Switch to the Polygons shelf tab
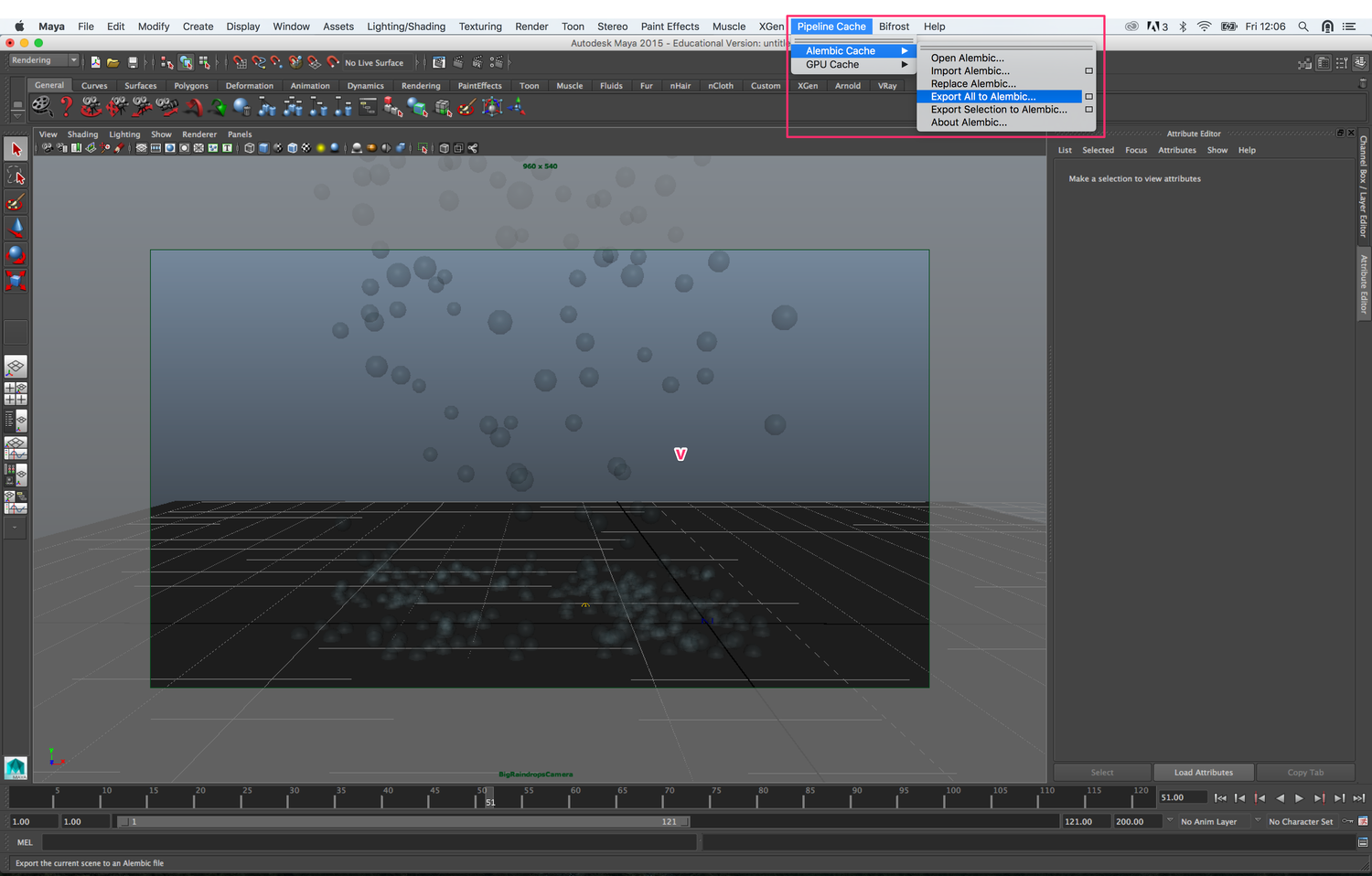1372x876 pixels. (191, 85)
